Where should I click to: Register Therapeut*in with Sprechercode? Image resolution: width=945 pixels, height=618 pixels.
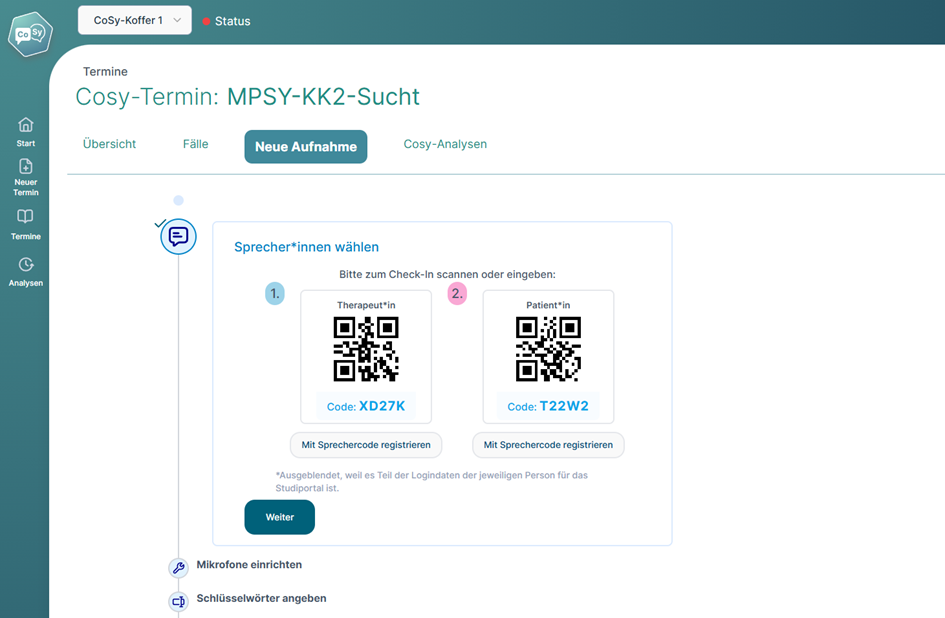point(366,444)
